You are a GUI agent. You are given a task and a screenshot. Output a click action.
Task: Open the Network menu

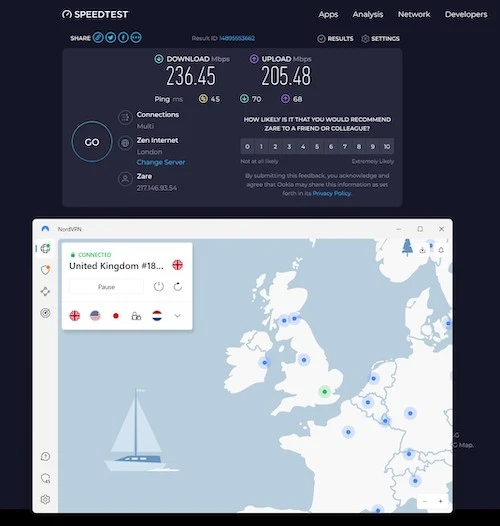tap(414, 14)
